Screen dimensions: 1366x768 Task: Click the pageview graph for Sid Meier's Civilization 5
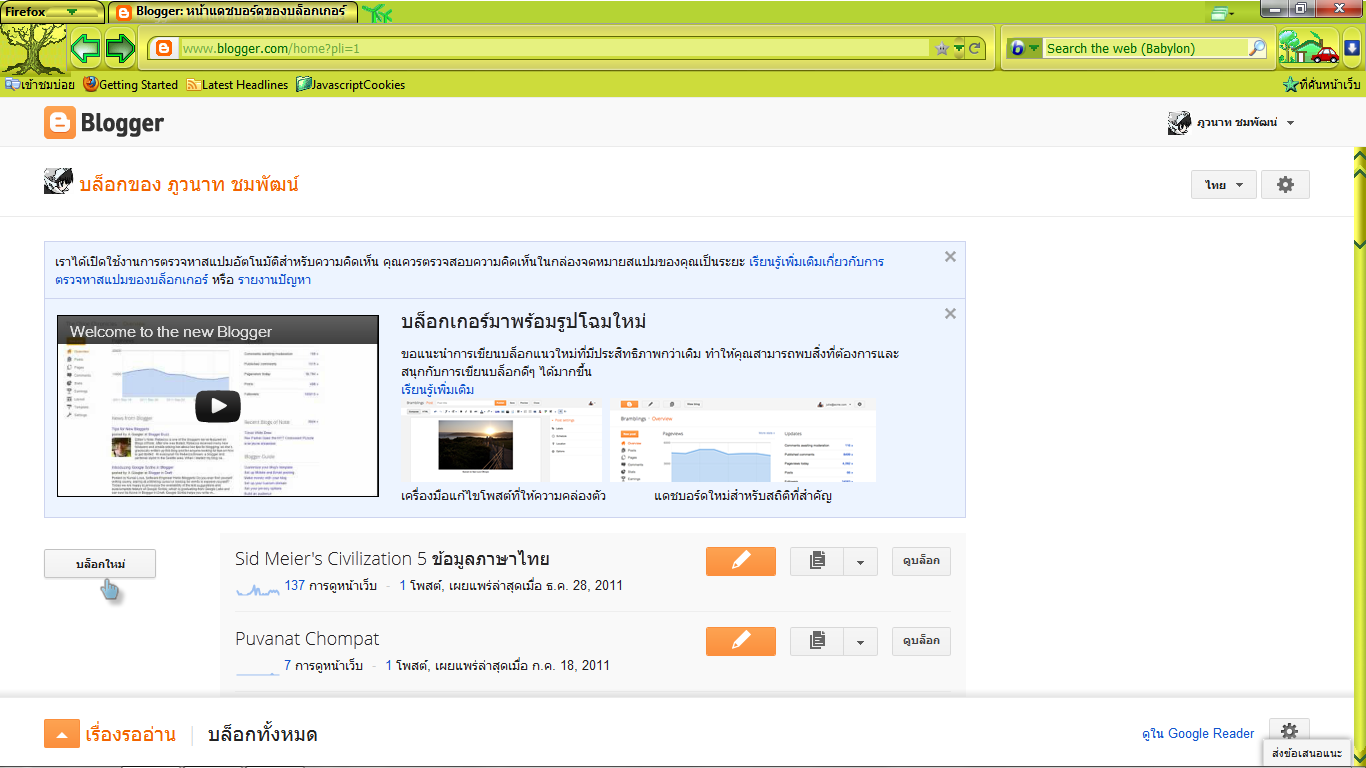click(x=257, y=590)
